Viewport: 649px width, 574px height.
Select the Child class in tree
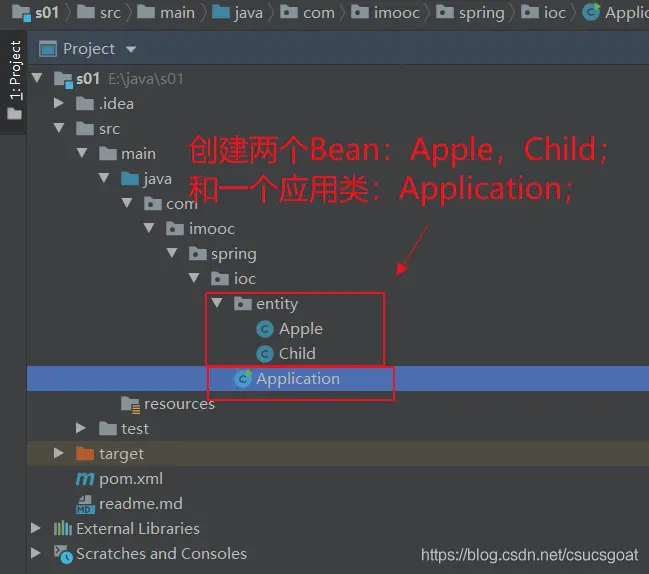click(297, 354)
